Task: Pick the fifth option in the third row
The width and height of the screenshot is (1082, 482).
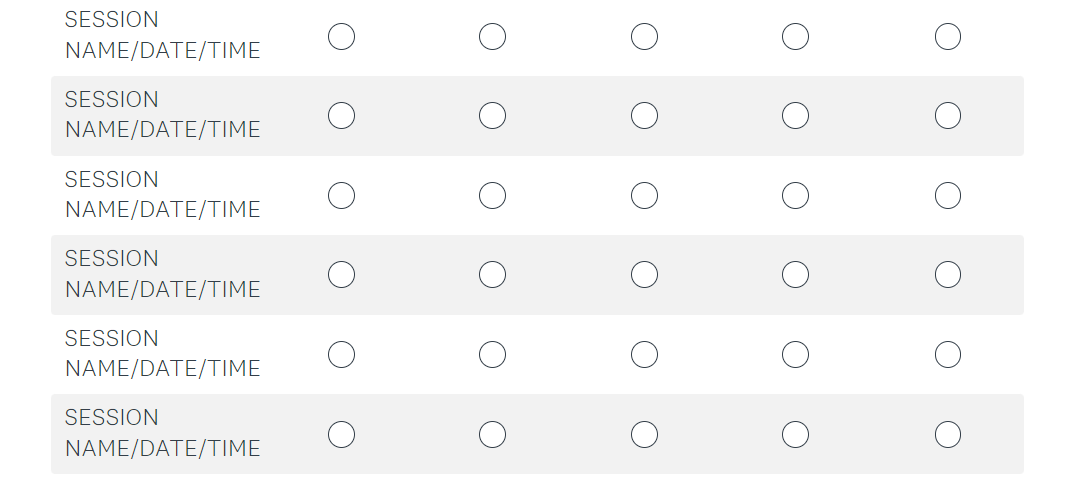Action: tap(948, 196)
